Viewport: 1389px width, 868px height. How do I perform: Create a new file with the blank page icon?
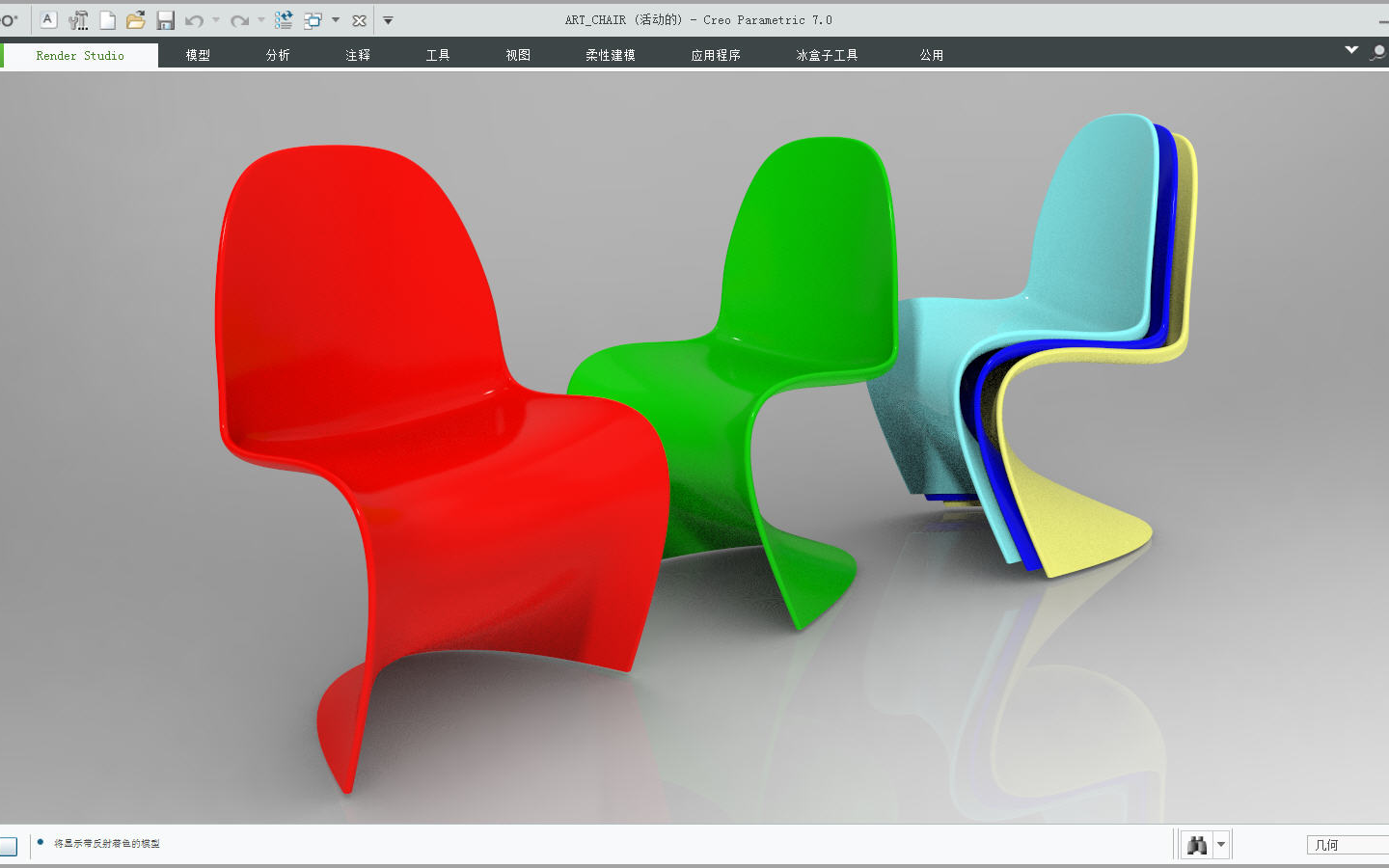click(x=108, y=20)
